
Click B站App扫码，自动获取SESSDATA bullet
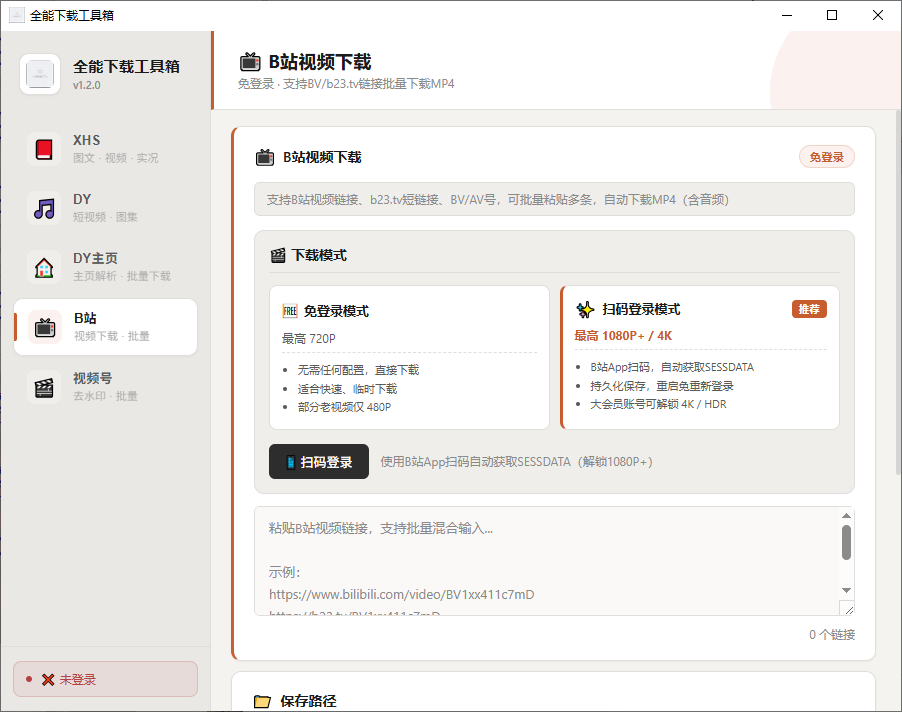[672, 367]
